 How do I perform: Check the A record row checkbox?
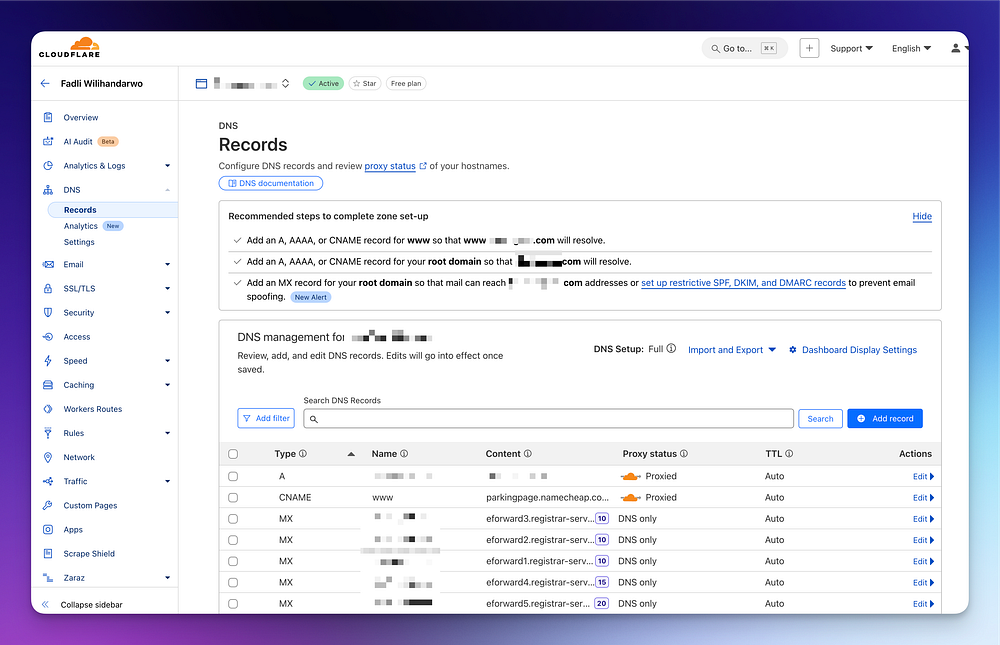[233, 477]
